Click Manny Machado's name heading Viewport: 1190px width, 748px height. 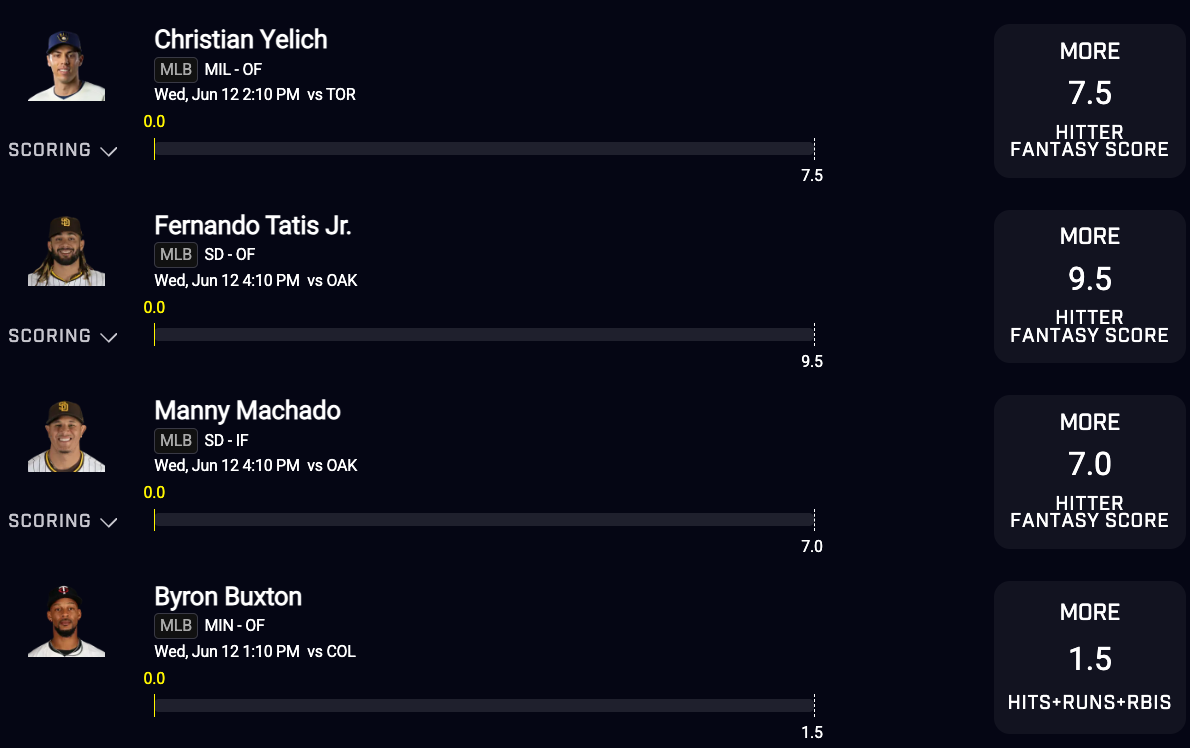pos(247,411)
